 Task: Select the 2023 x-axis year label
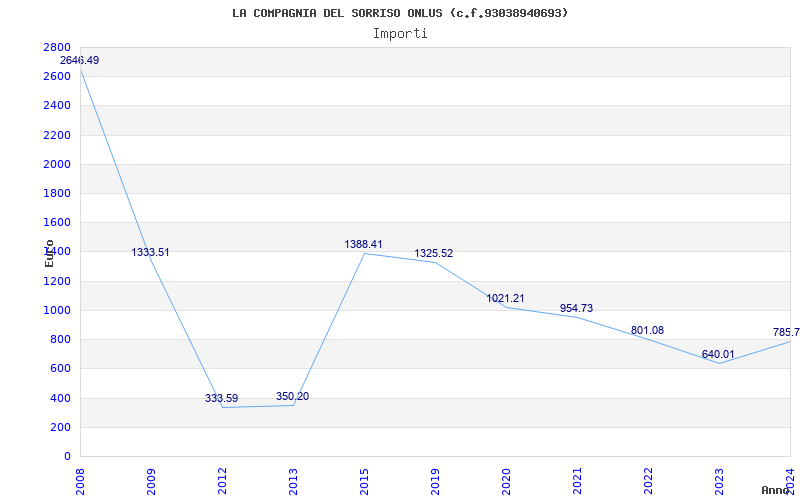(718, 482)
